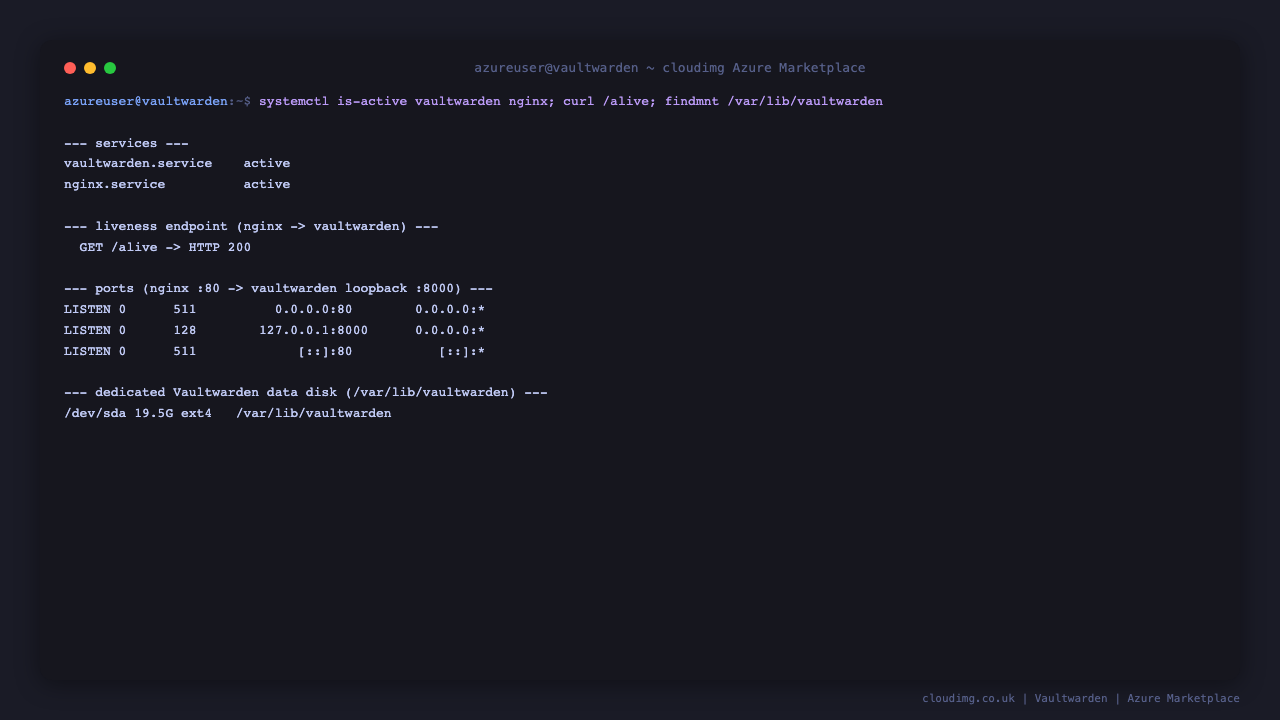
Task: Click the dedicated Vaultwarden data disk heading
Action: tap(306, 392)
